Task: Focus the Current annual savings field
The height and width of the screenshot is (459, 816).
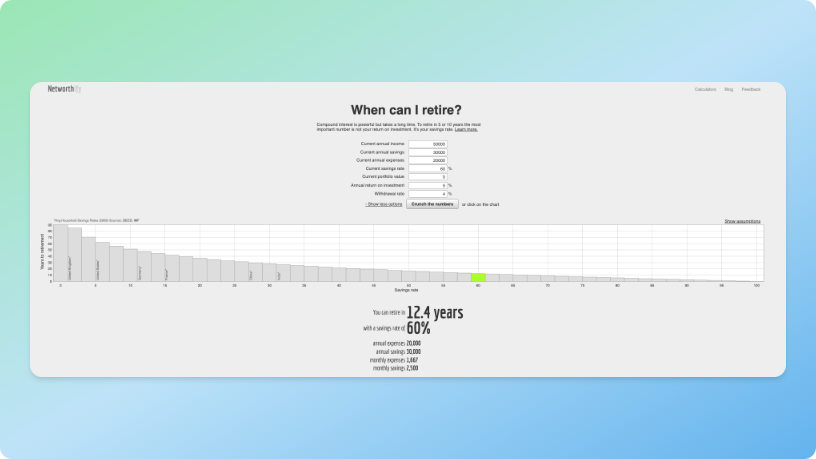Action: coord(428,152)
